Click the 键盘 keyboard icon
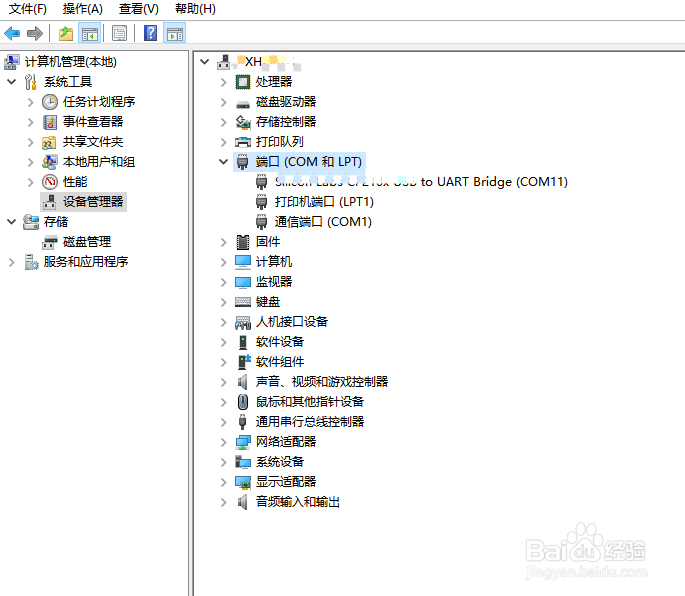685x596 pixels. click(x=243, y=302)
